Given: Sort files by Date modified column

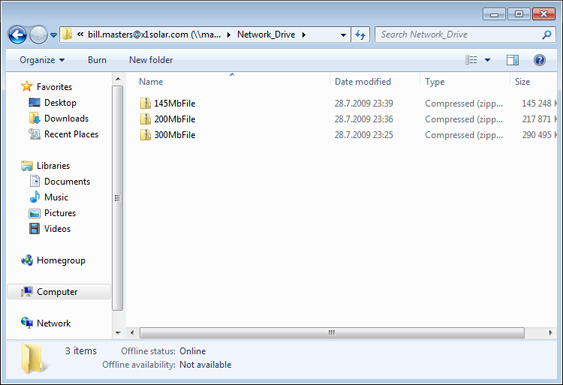Looking at the screenshot, I should [363, 82].
